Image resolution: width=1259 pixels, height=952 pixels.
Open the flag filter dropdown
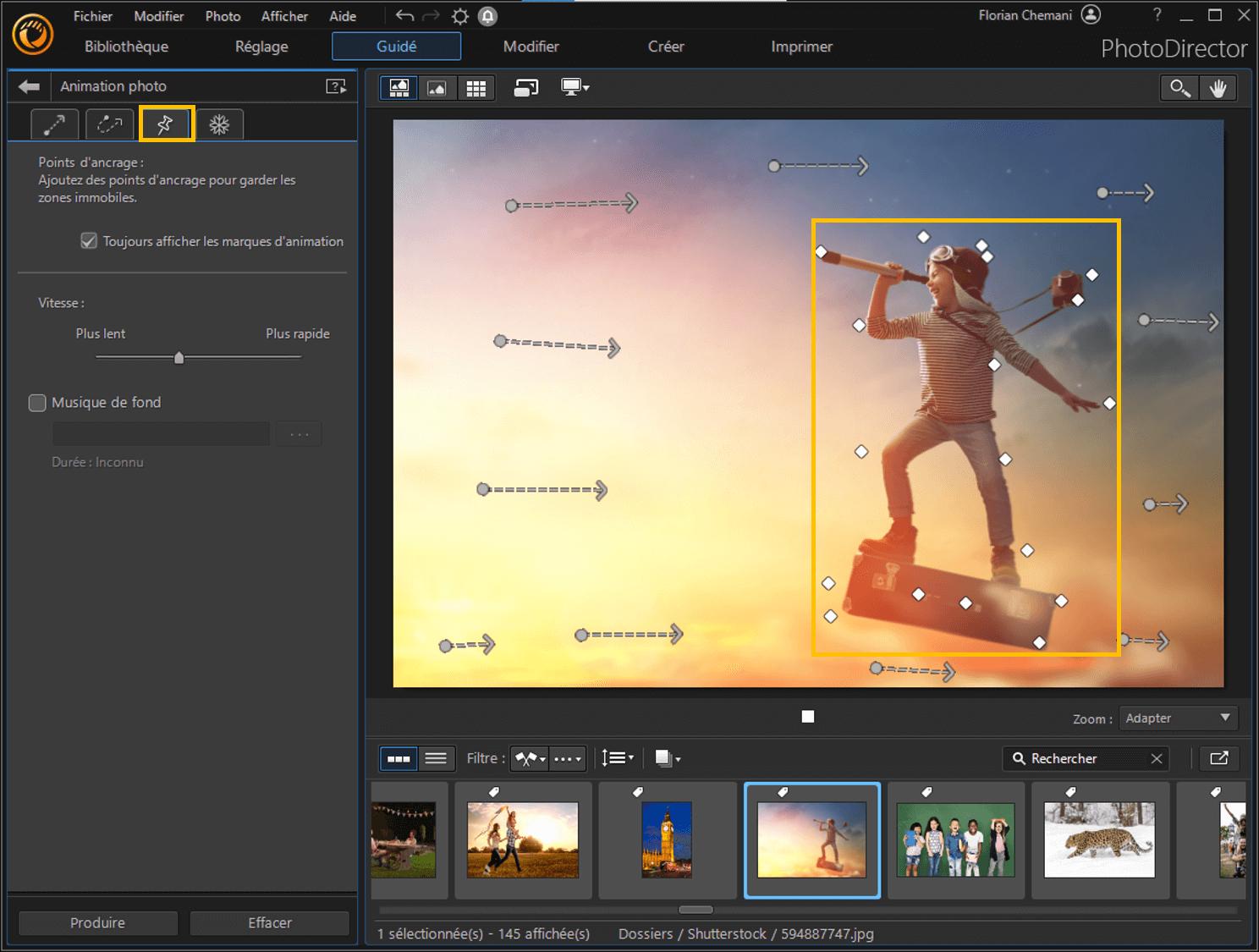[529, 758]
